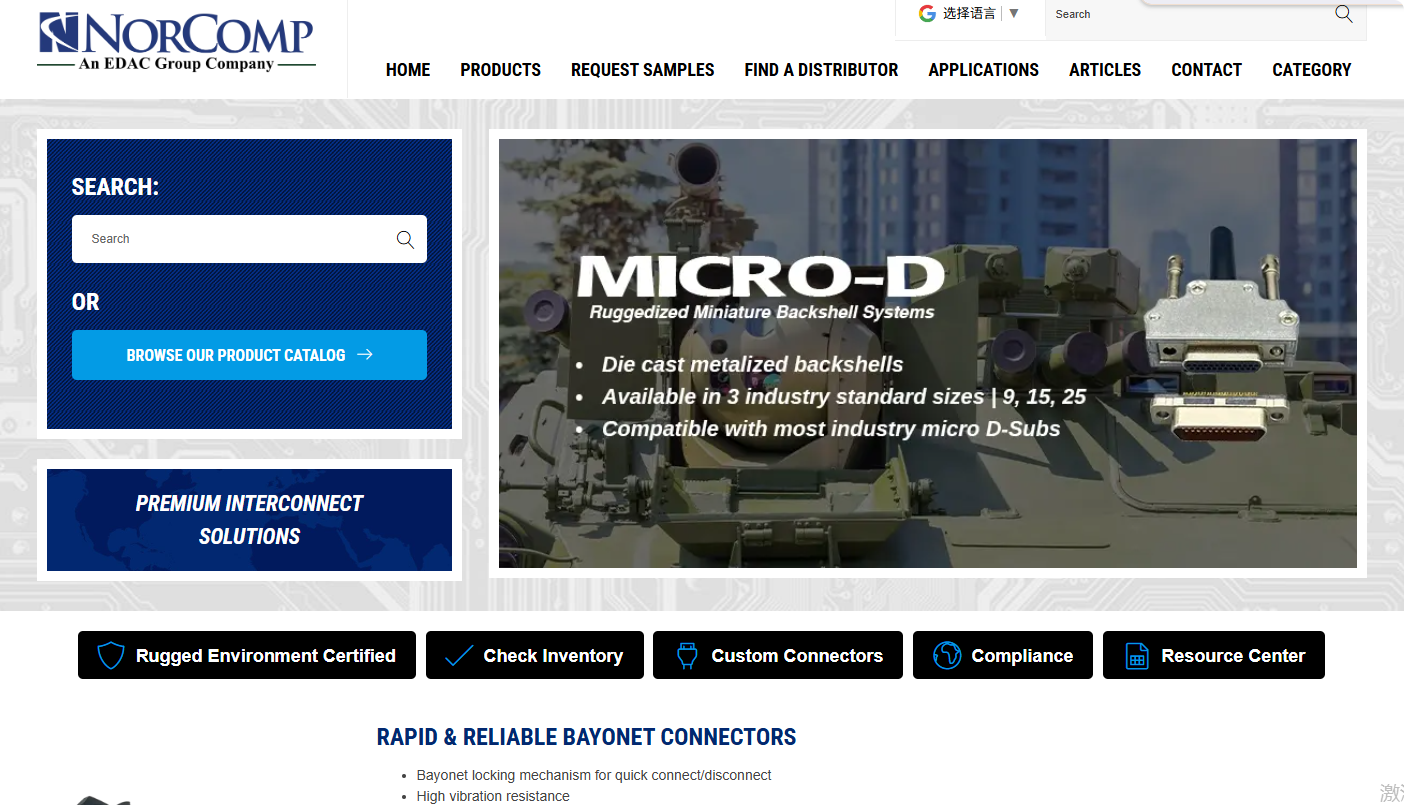Click the checkmark icon beside Check Inventory

click(x=458, y=655)
